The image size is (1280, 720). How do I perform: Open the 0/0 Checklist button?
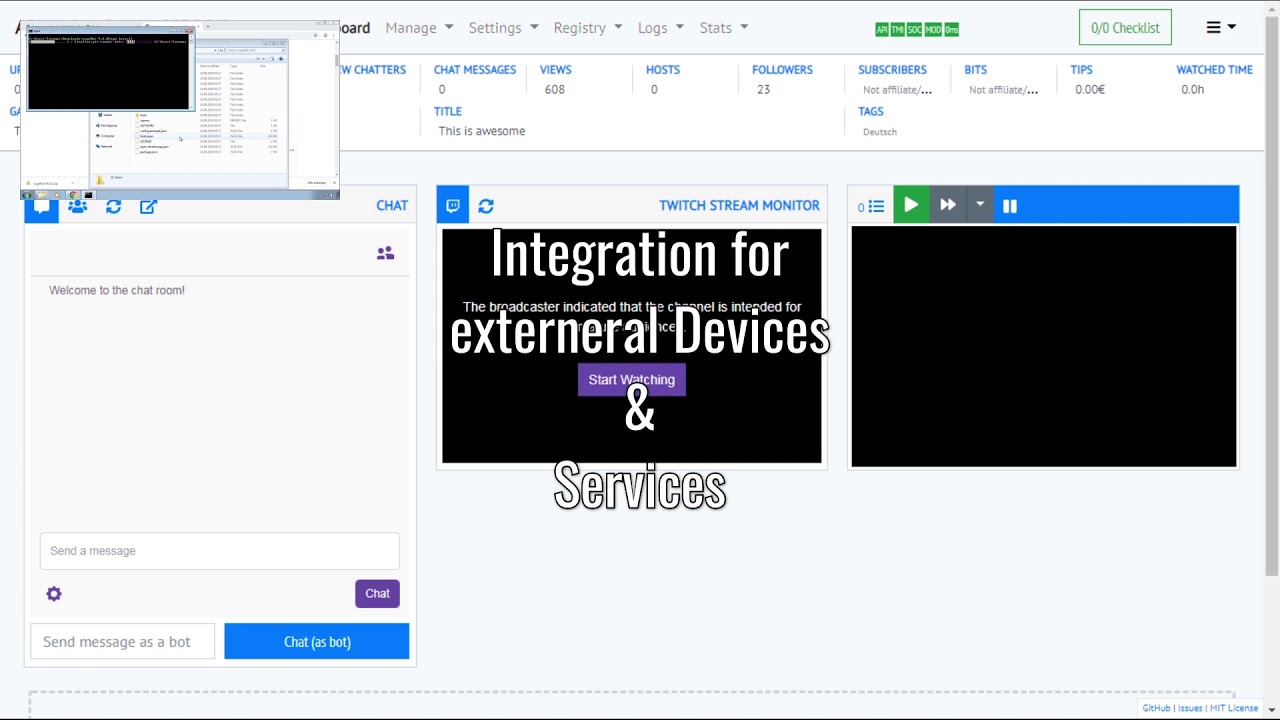1125,28
